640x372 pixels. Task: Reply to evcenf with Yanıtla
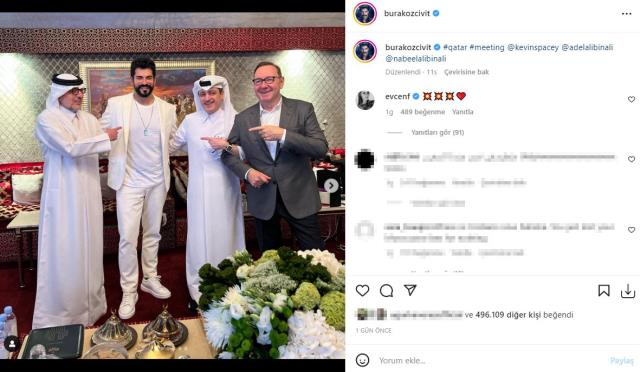pyautogui.click(x=462, y=111)
